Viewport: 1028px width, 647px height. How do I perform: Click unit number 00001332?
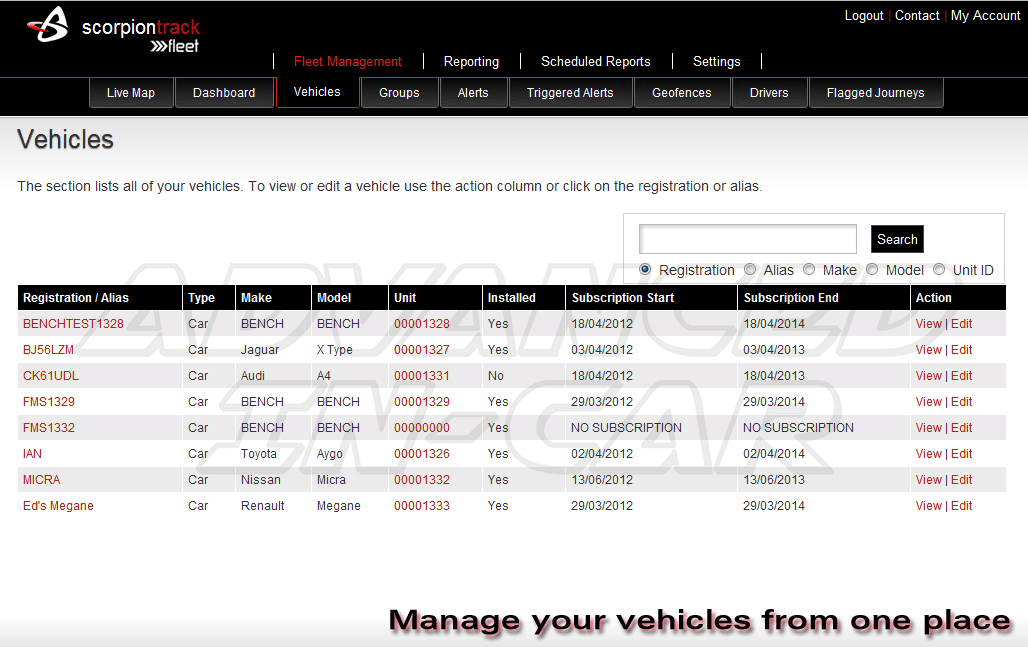(422, 480)
